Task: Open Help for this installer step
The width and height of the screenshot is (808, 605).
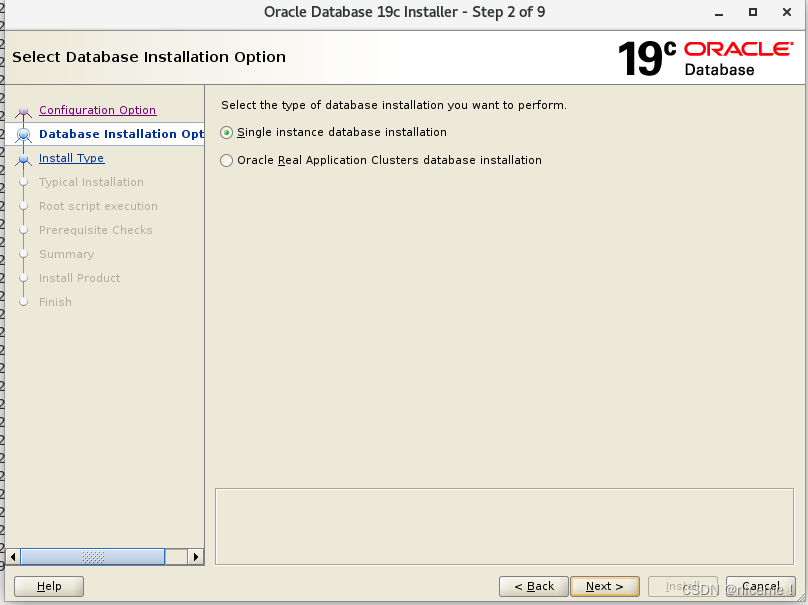Action: click(48, 586)
